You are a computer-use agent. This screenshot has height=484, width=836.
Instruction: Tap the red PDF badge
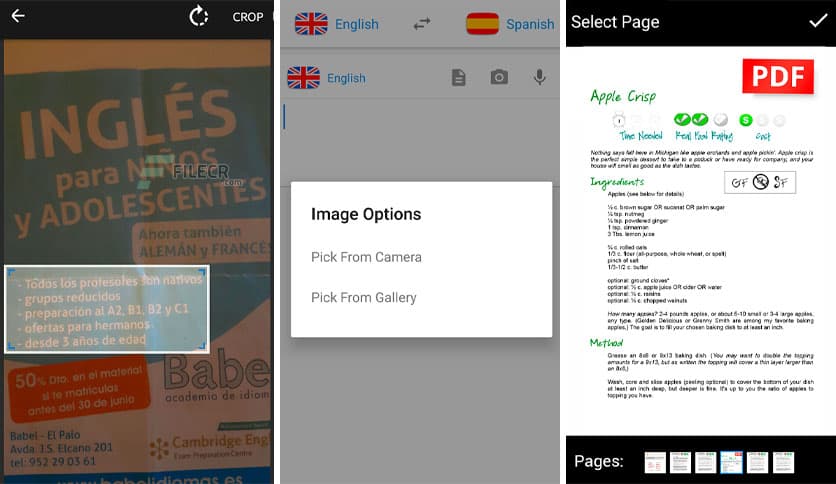pyautogui.click(x=778, y=76)
